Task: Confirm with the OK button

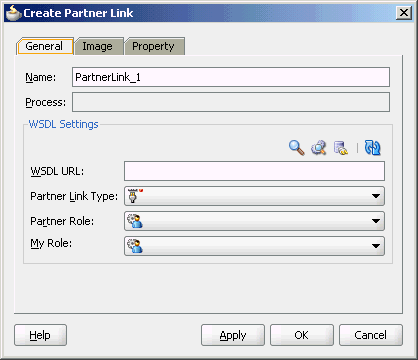Action: click(302, 335)
